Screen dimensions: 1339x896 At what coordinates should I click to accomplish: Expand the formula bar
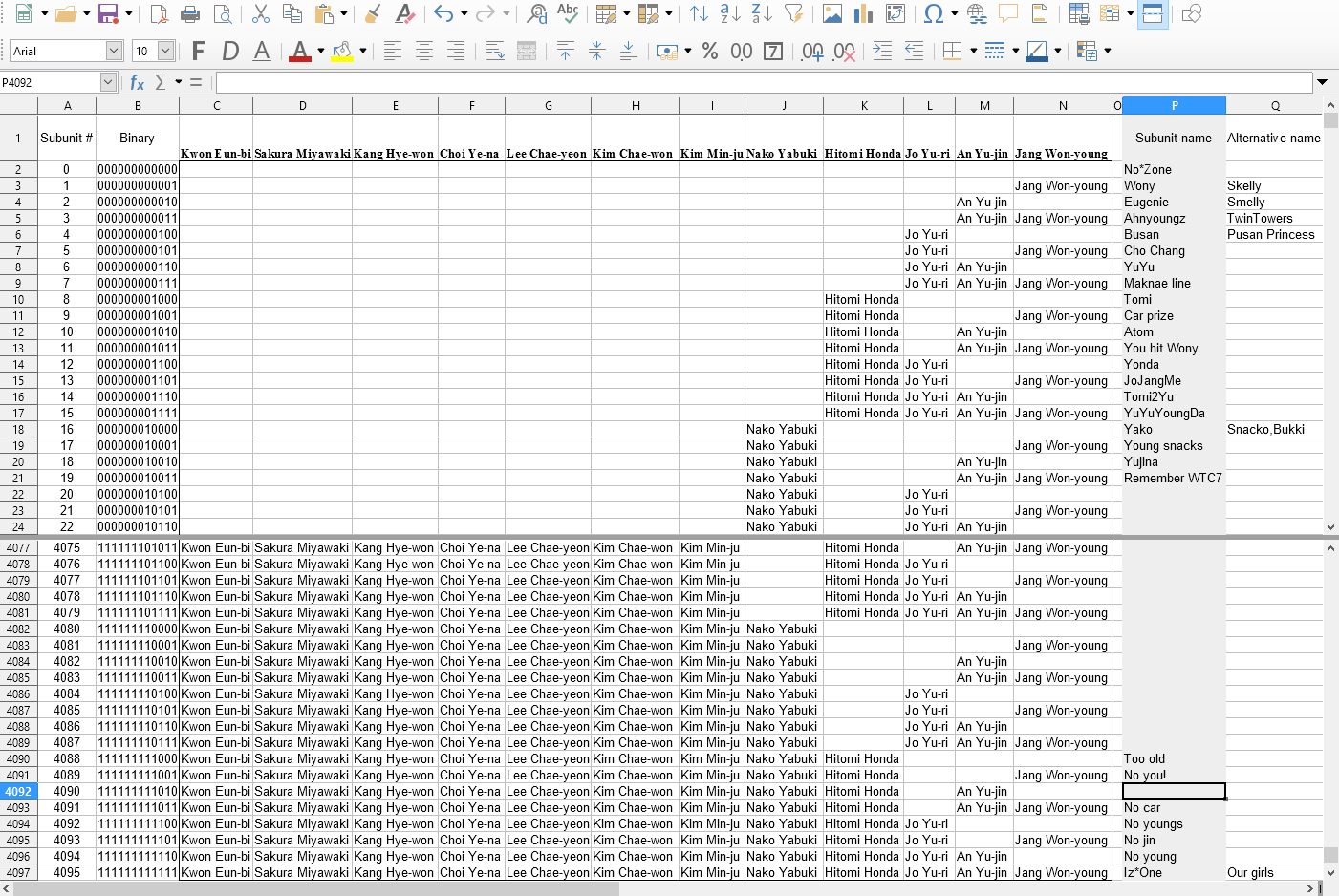(1323, 83)
